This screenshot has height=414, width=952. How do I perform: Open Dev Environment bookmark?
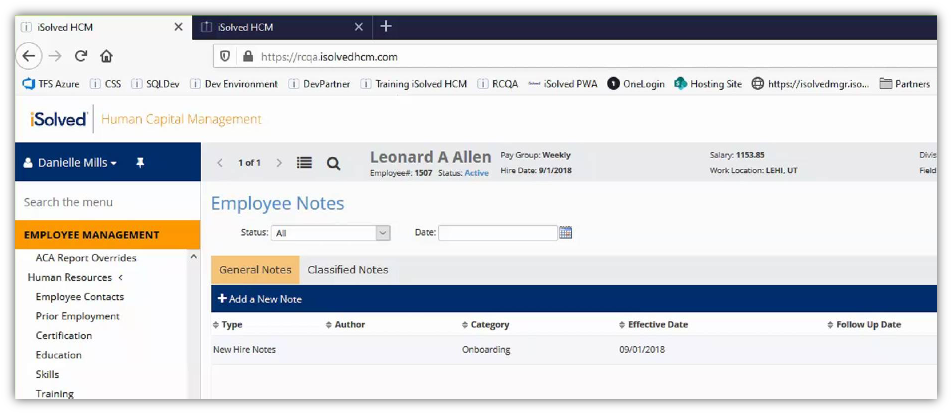tap(234, 84)
